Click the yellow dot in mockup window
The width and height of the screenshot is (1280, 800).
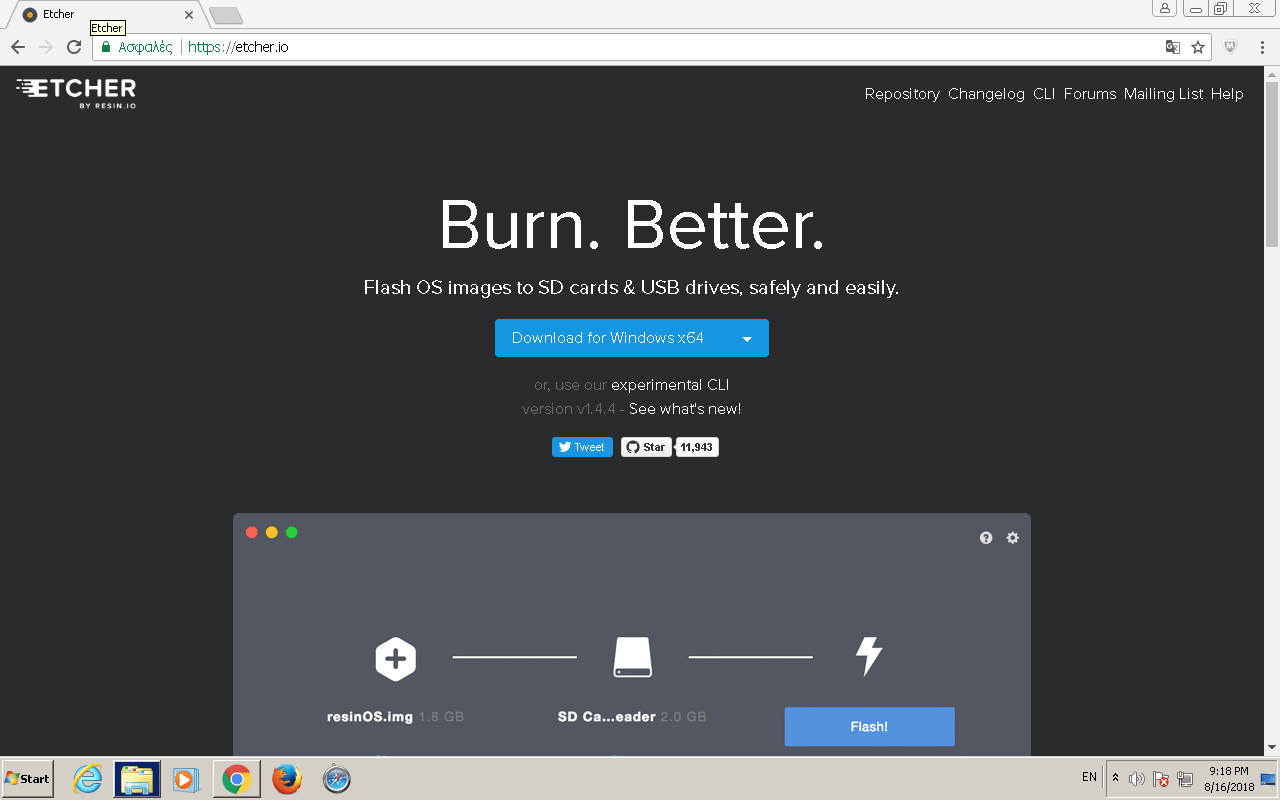point(272,532)
